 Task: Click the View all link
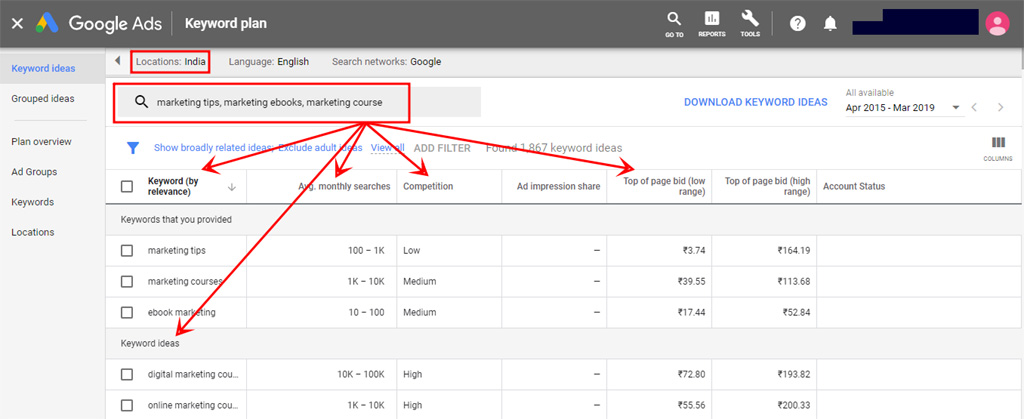click(388, 148)
